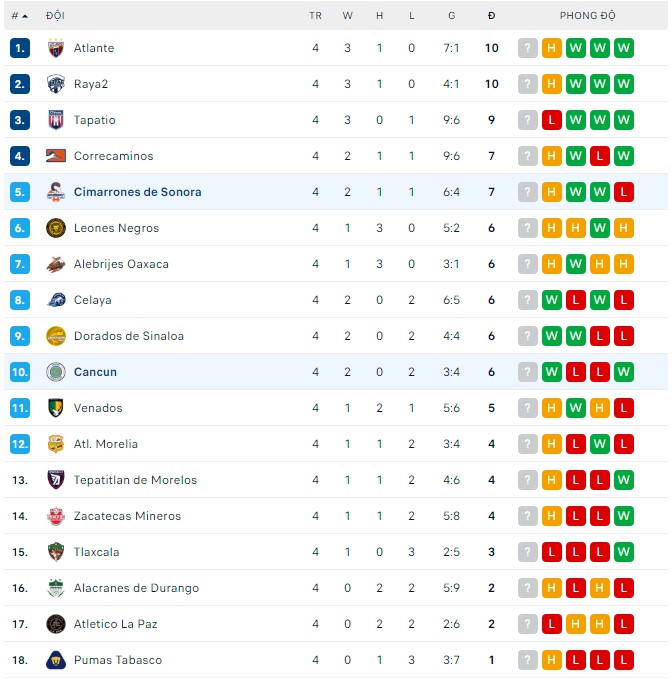Open the Cancun team link

pyautogui.click(x=95, y=372)
